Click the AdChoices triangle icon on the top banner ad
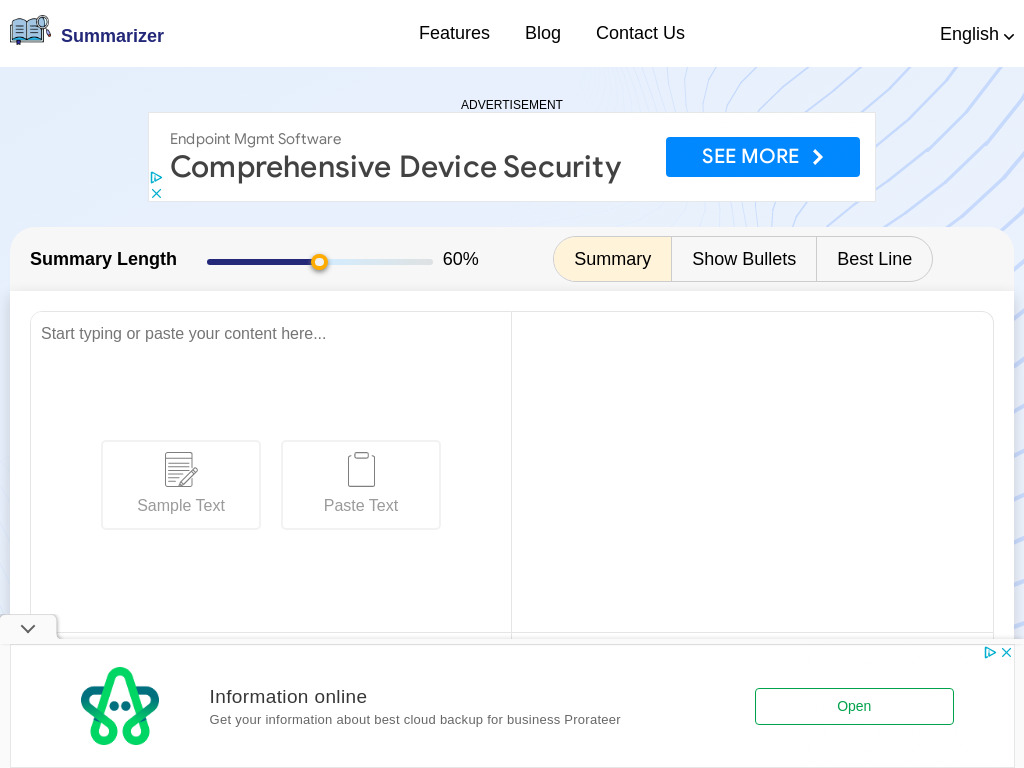 pos(157,177)
